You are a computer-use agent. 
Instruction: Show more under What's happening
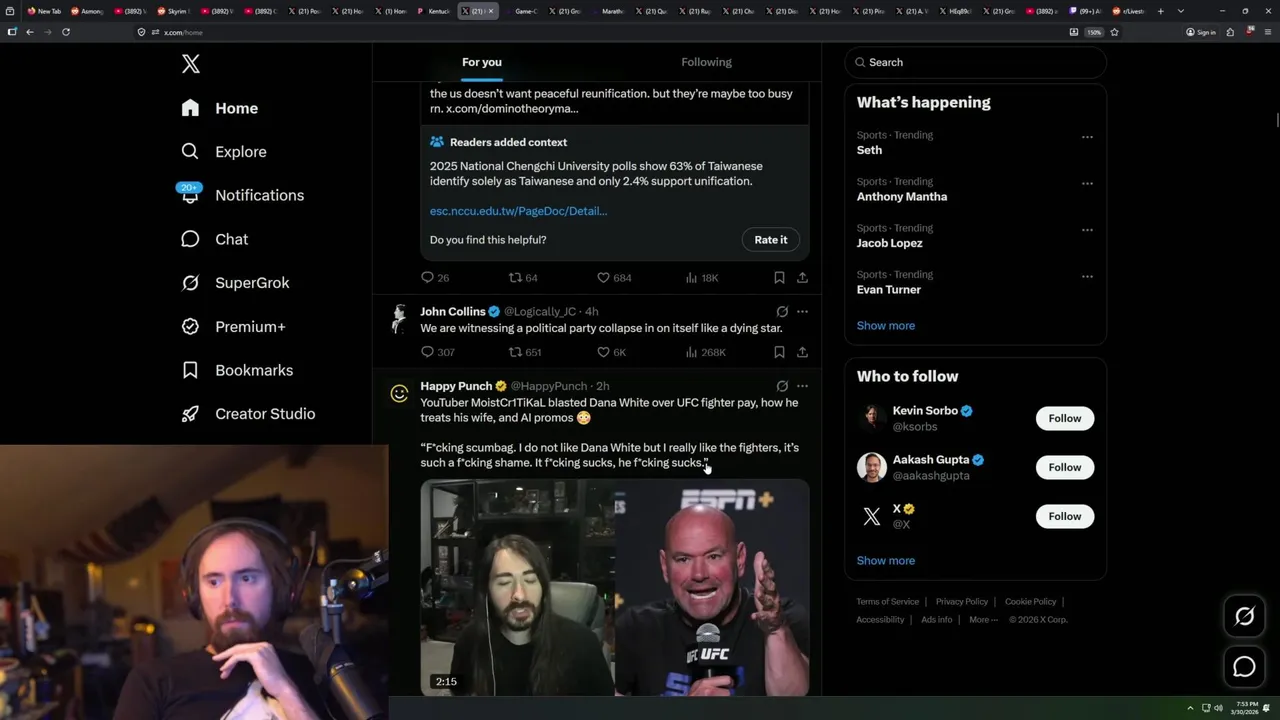(x=886, y=326)
